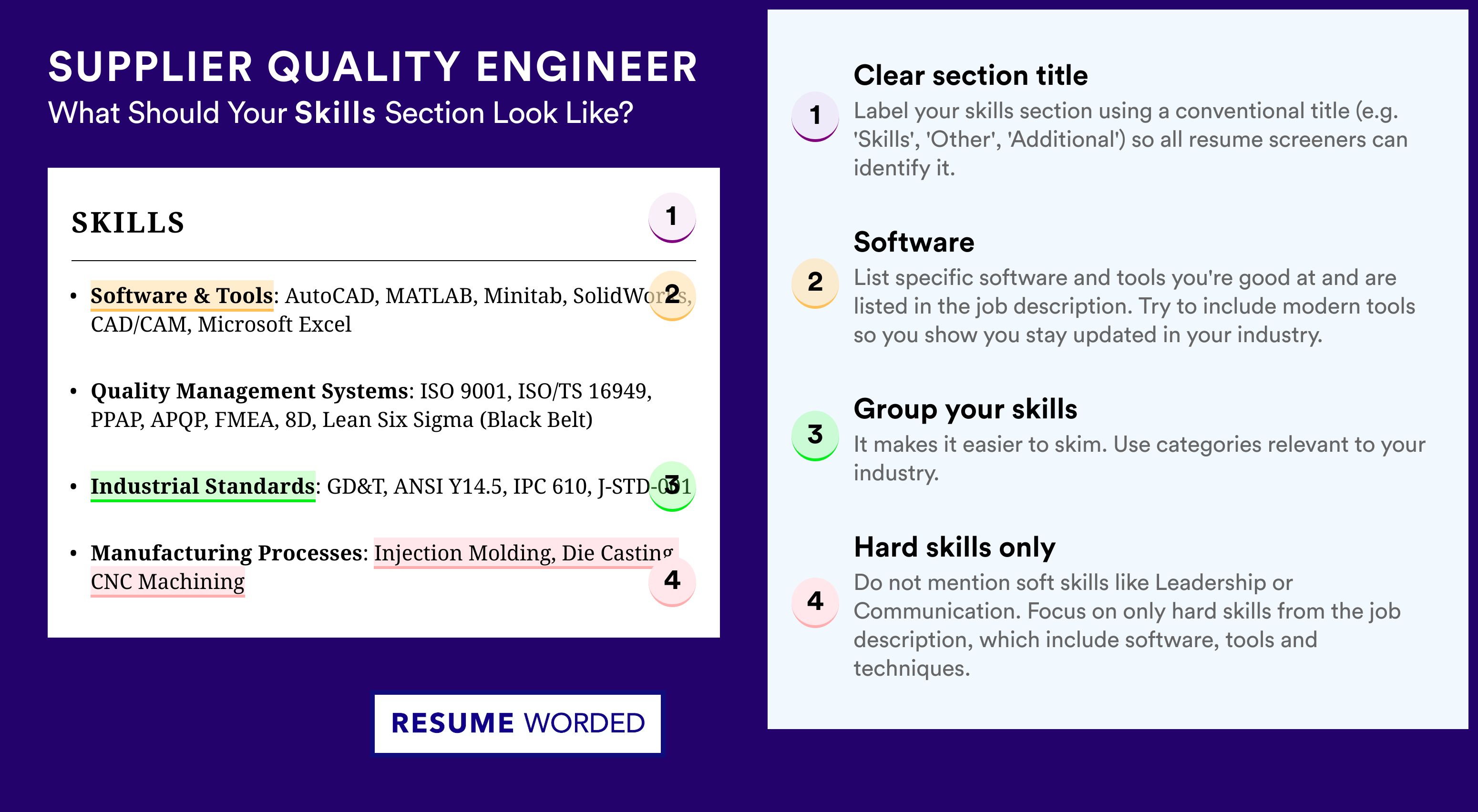The width and height of the screenshot is (1478, 812).
Task: Select the number 3 badge beside Group your skills
Action: [x=815, y=435]
